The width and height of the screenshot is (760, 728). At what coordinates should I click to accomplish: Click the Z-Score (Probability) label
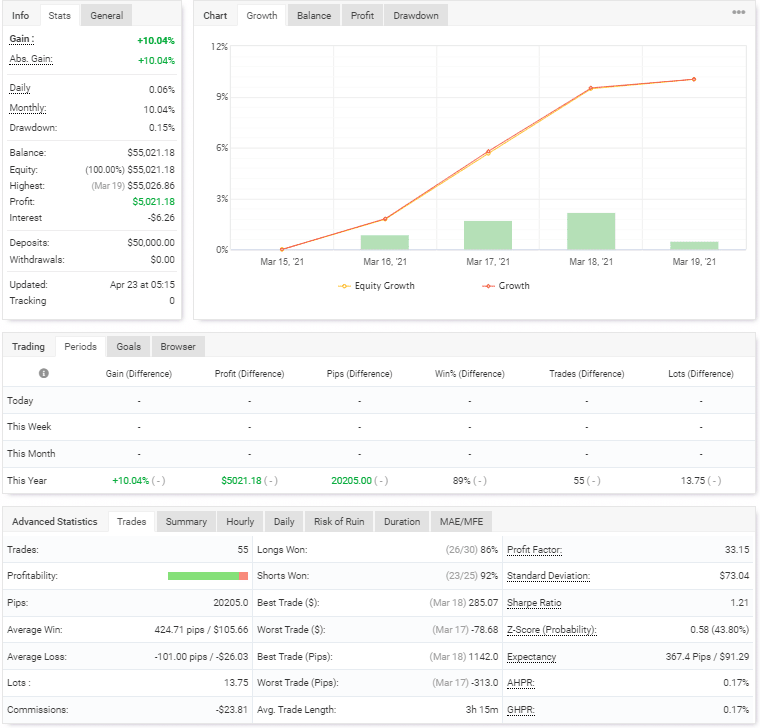(x=551, y=630)
